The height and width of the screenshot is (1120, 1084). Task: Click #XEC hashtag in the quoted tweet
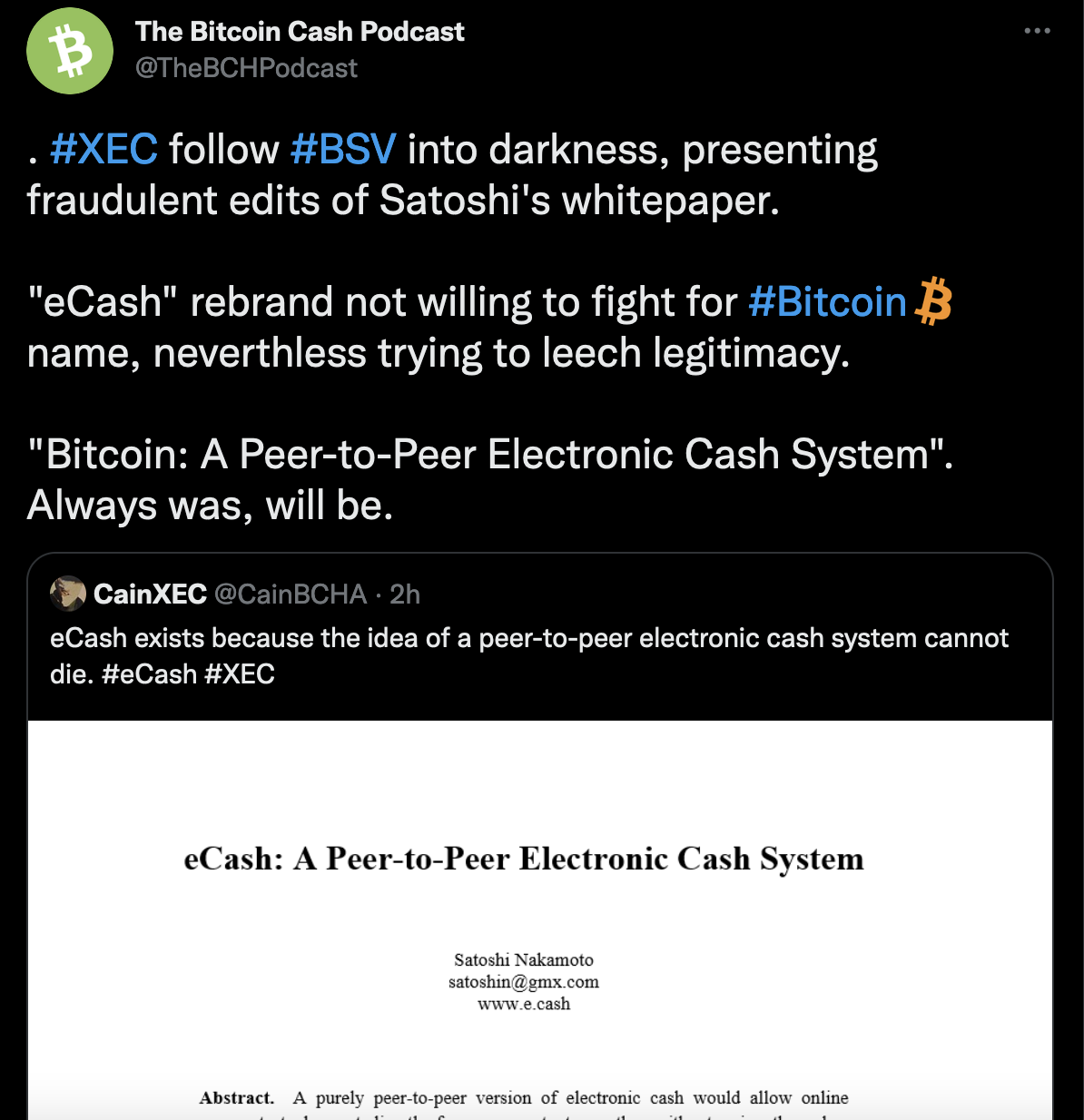tap(240, 674)
